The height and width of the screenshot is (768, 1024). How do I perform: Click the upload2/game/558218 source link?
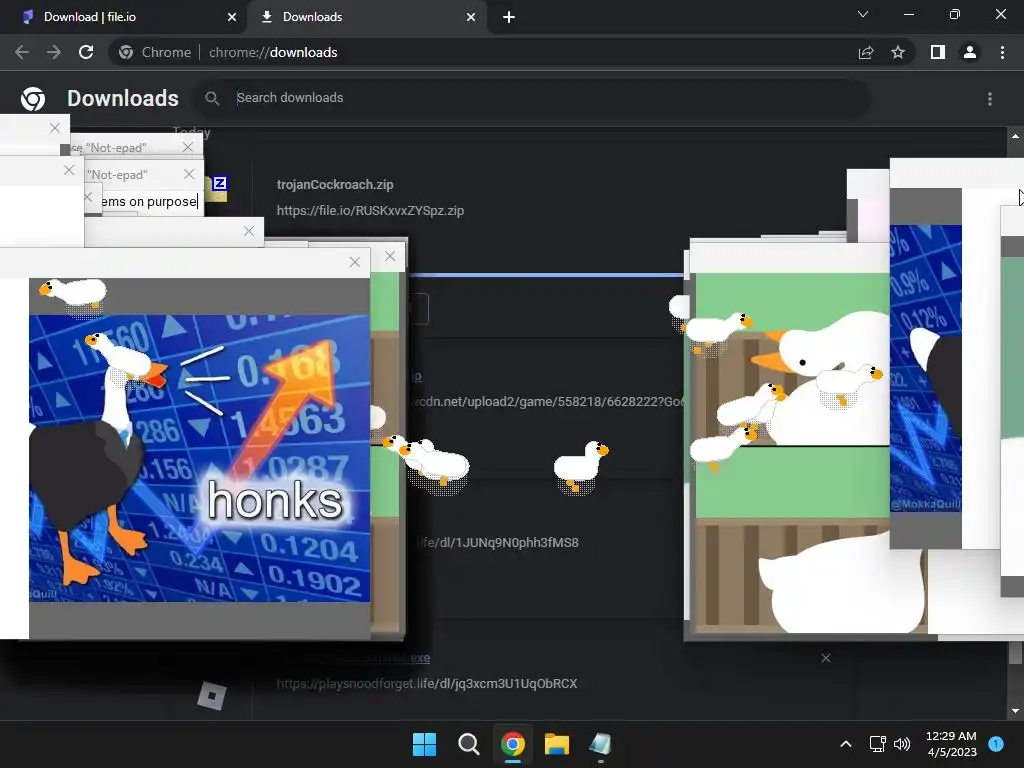coord(547,402)
